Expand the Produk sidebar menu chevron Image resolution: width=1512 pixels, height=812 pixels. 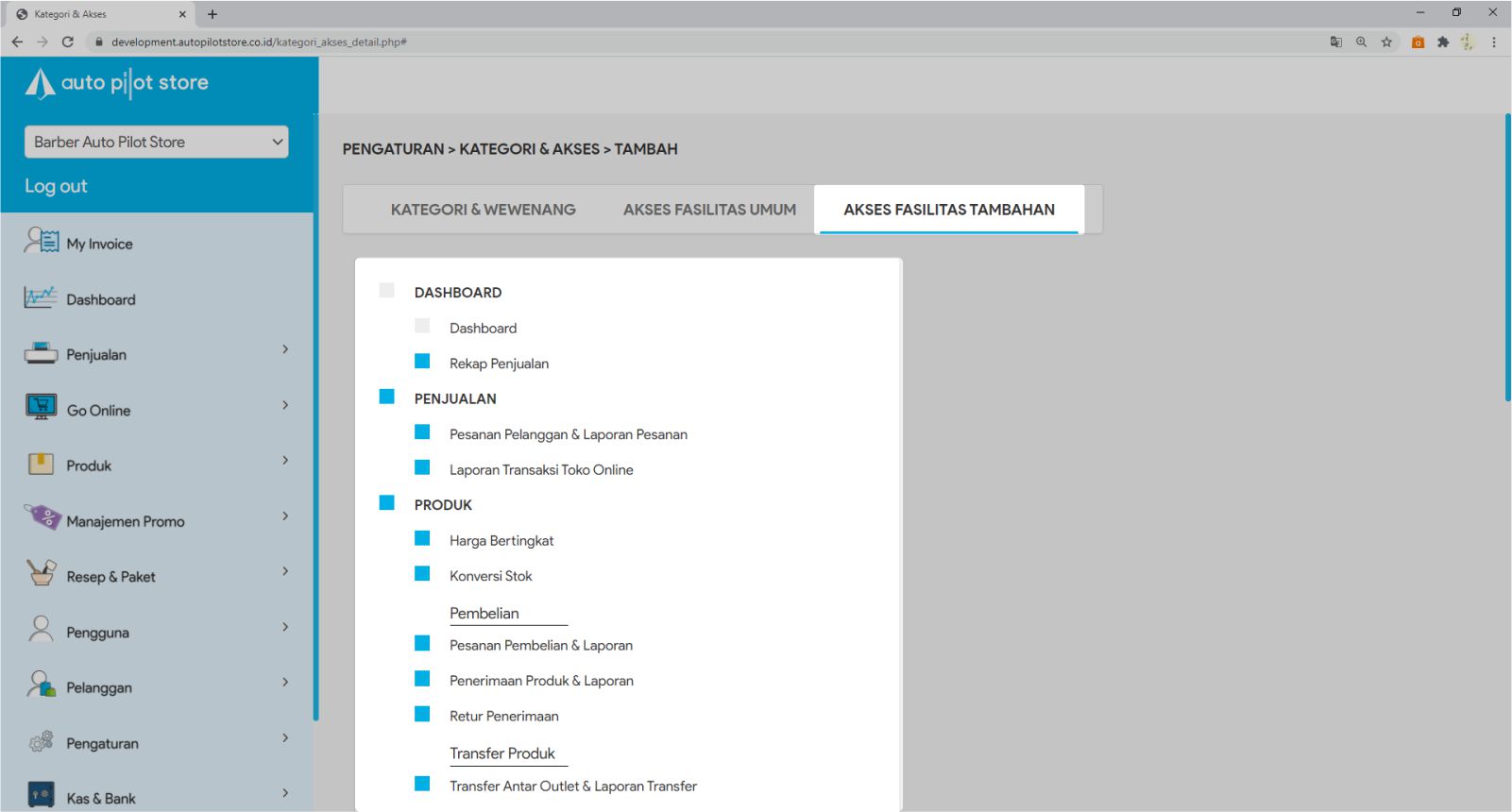(285, 461)
